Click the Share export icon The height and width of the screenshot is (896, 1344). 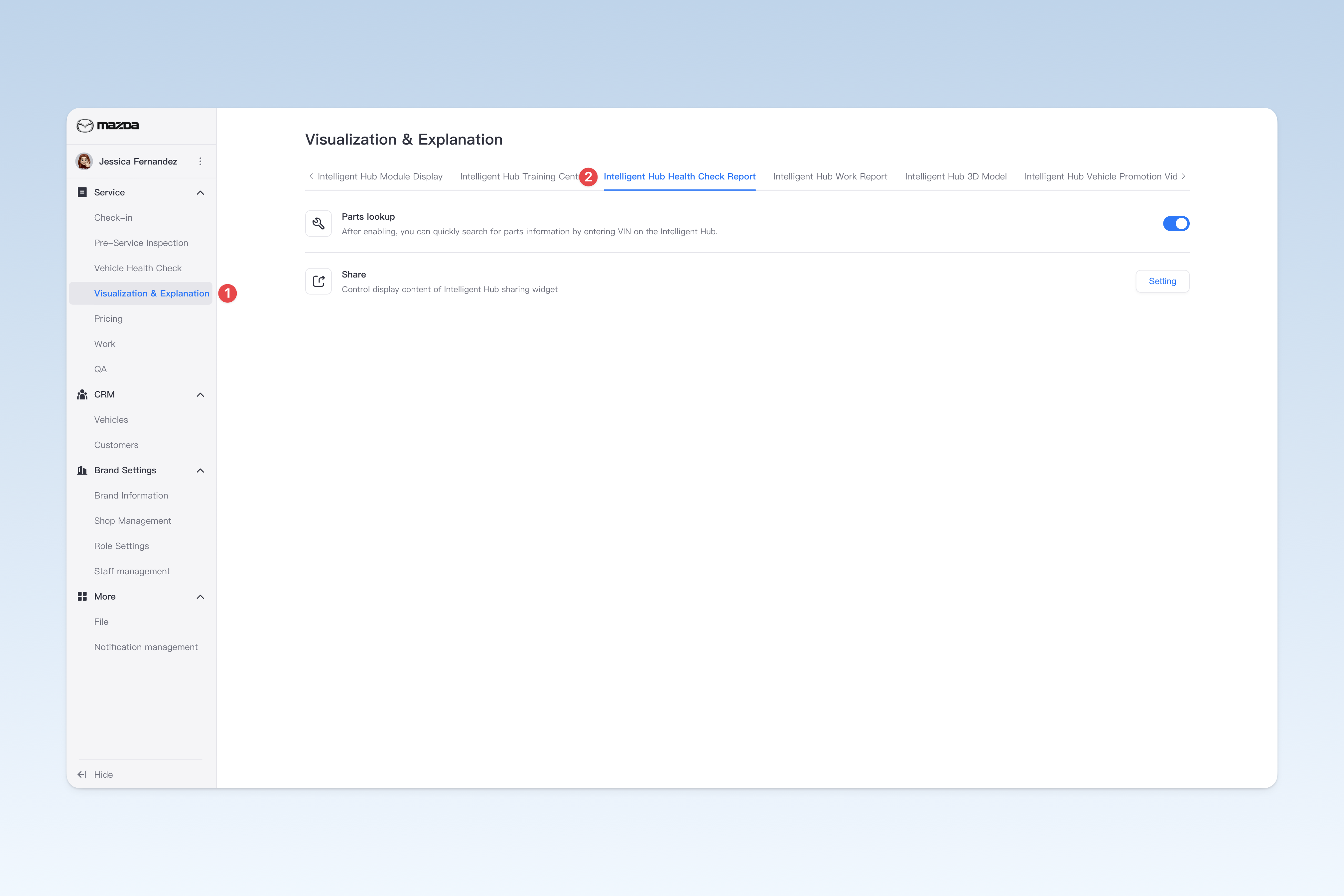click(319, 281)
